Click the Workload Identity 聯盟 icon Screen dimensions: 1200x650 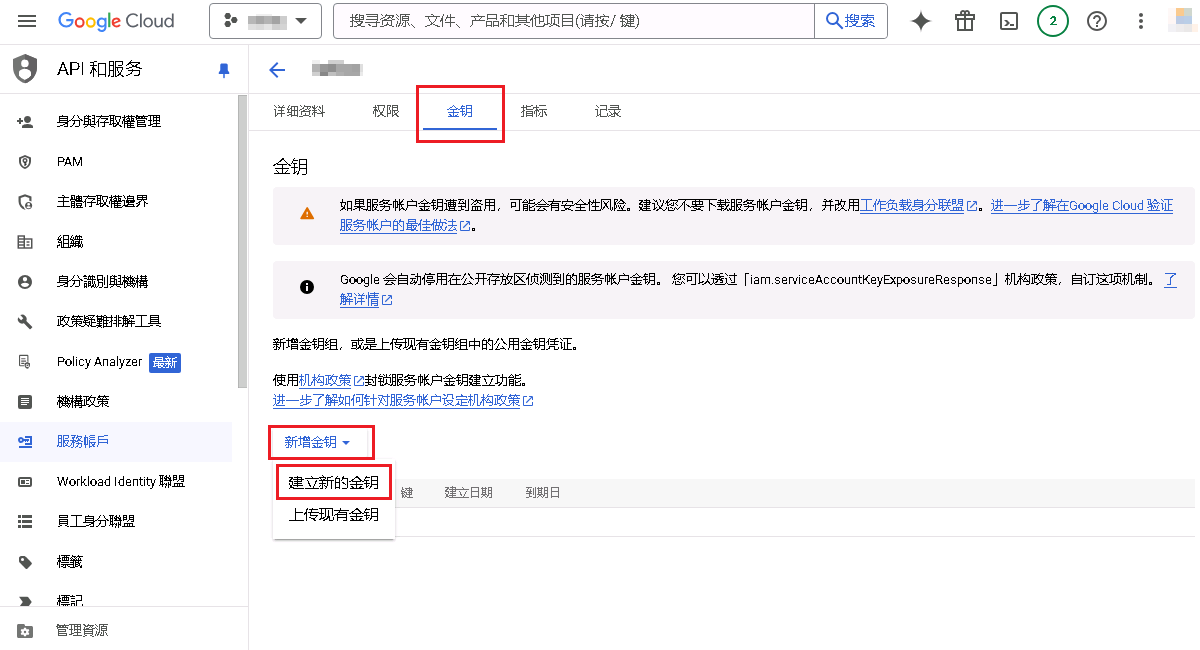(x=25, y=481)
